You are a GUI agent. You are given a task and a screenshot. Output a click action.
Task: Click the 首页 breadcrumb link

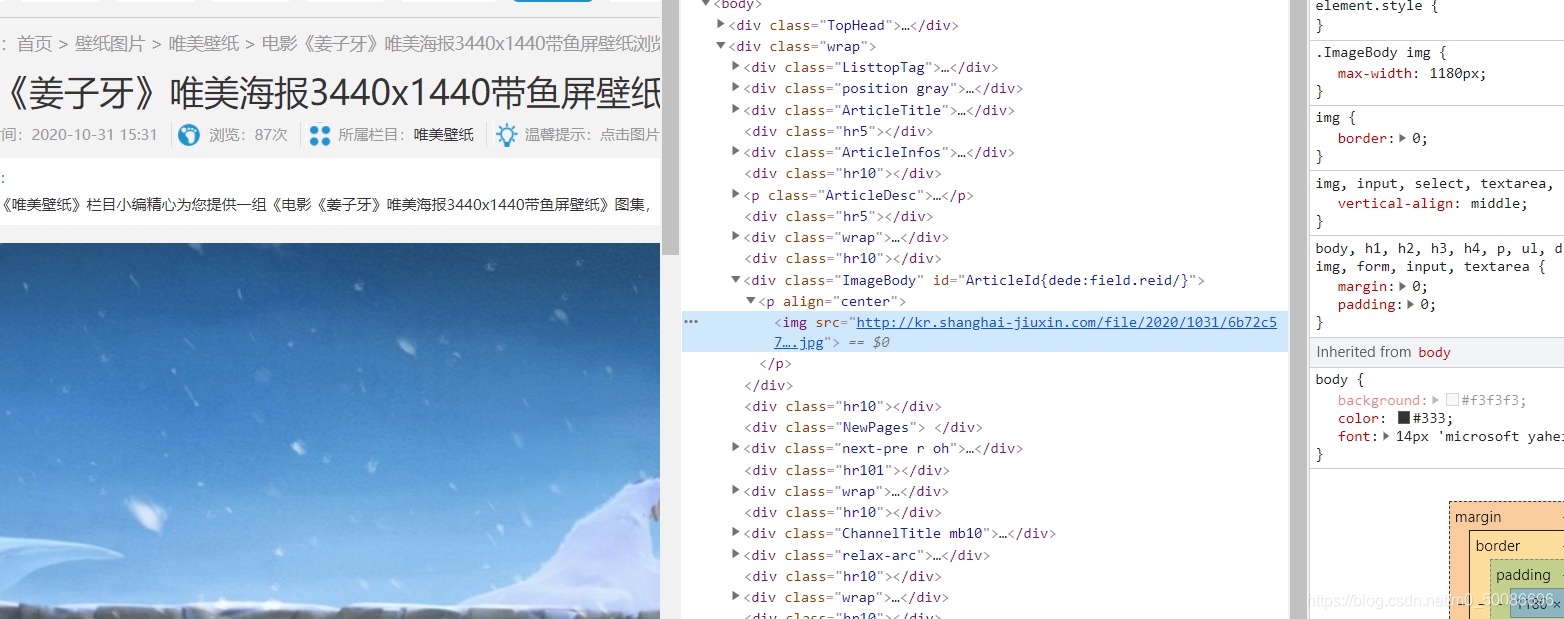click(x=34, y=44)
